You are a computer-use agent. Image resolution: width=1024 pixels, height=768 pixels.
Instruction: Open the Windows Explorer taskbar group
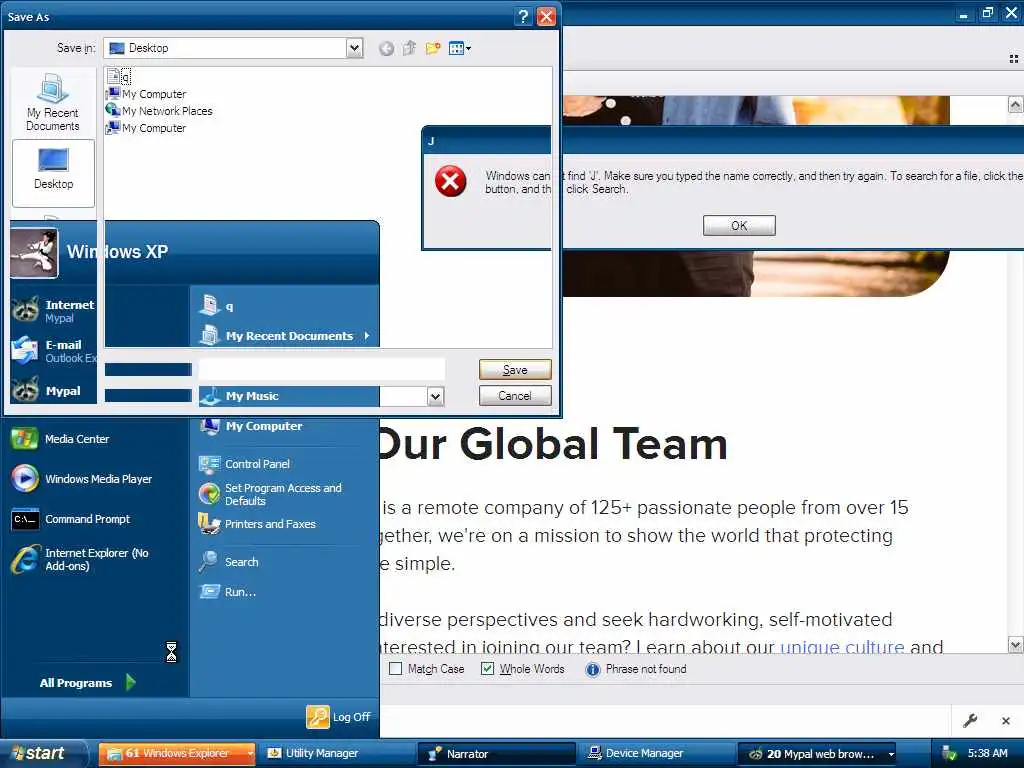(178, 754)
